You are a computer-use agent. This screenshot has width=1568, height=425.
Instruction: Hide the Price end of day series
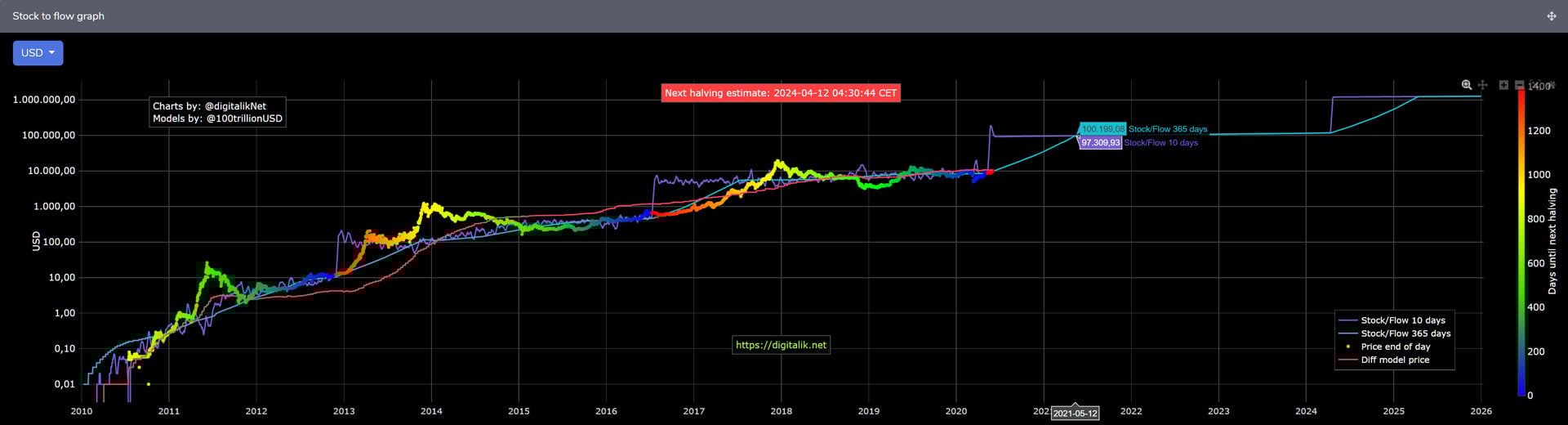pos(1395,347)
